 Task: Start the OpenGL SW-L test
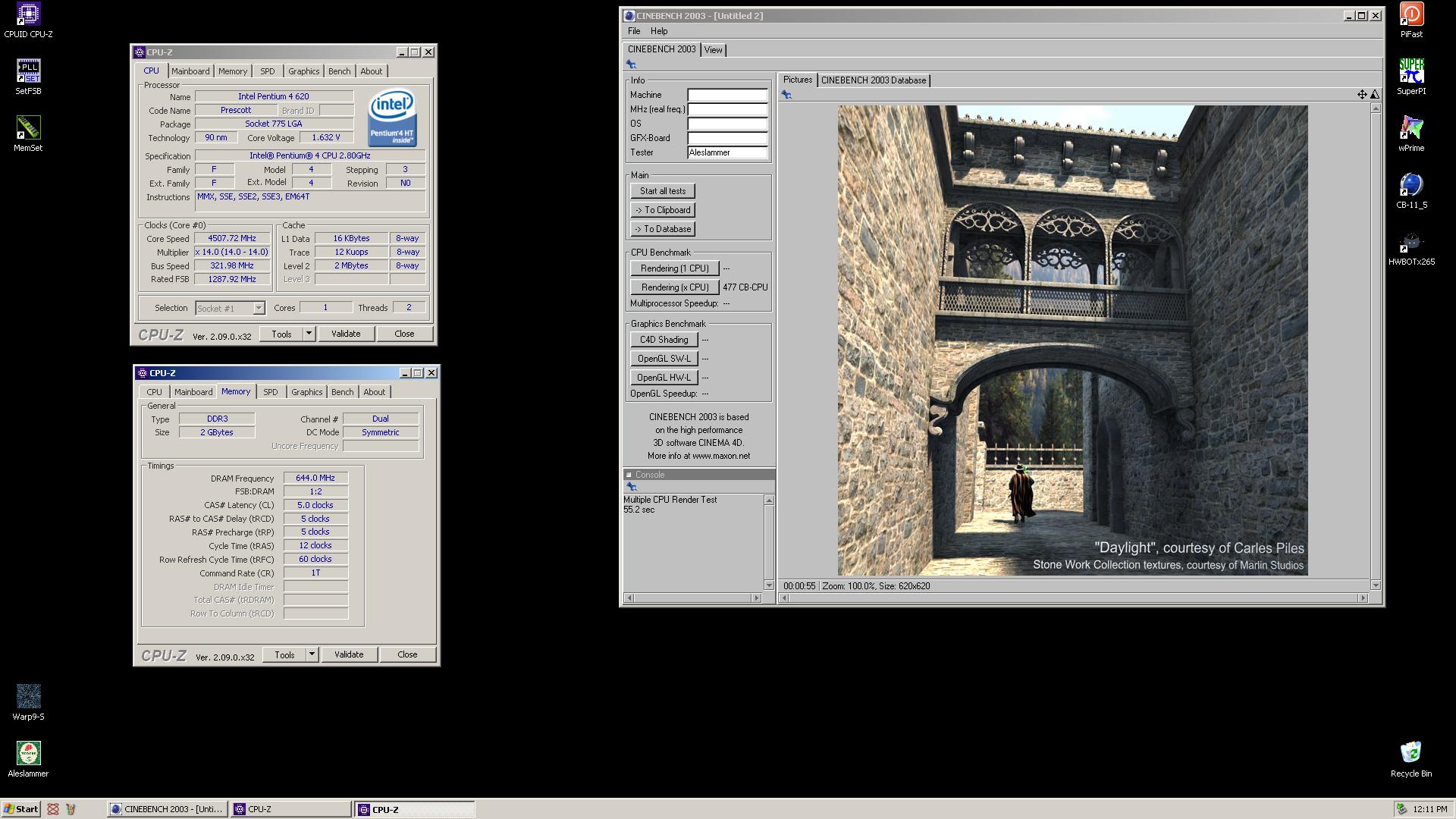coord(664,359)
